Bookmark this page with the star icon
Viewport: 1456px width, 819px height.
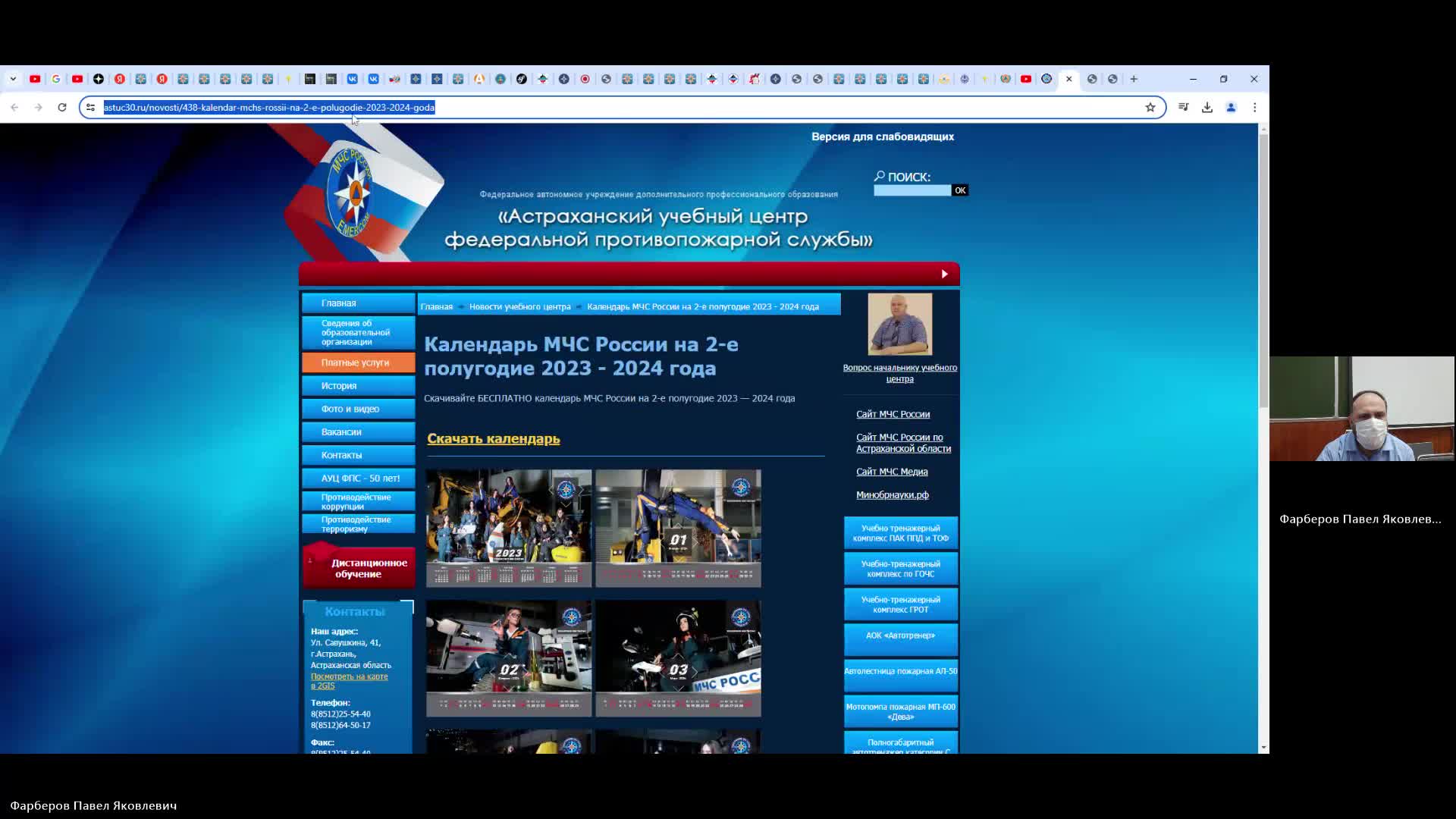tap(1150, 108)
